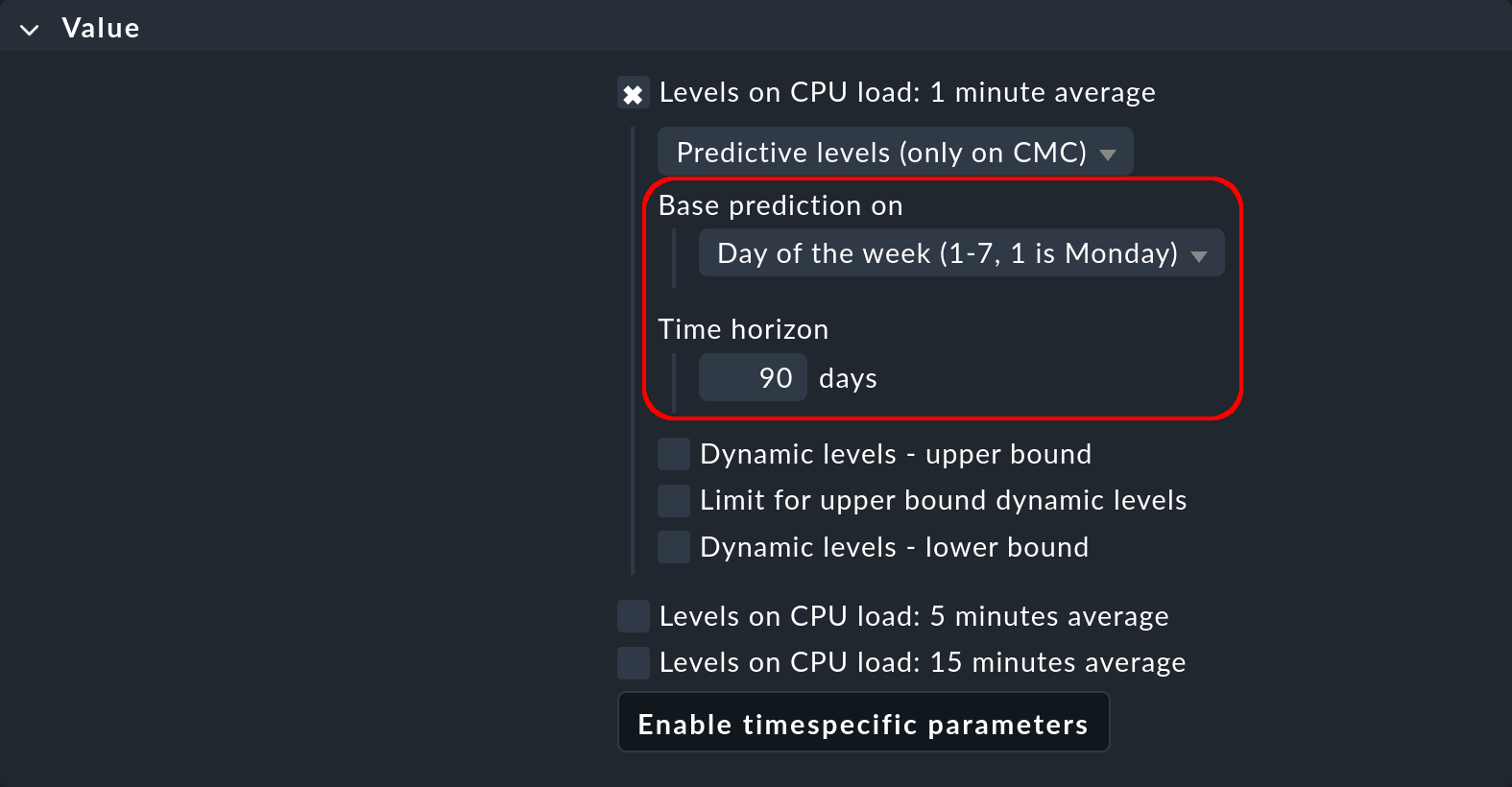Click the unchecked box for 15 minutes average
1512x787 pixels.
point(633,662)
